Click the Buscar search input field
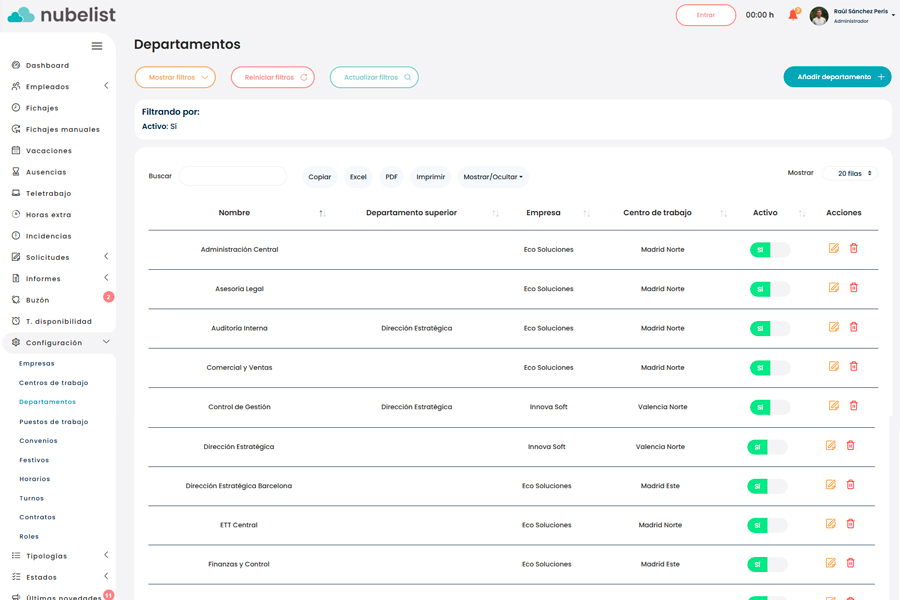Viewport: 900px width, 600px height. coord(232,176)
